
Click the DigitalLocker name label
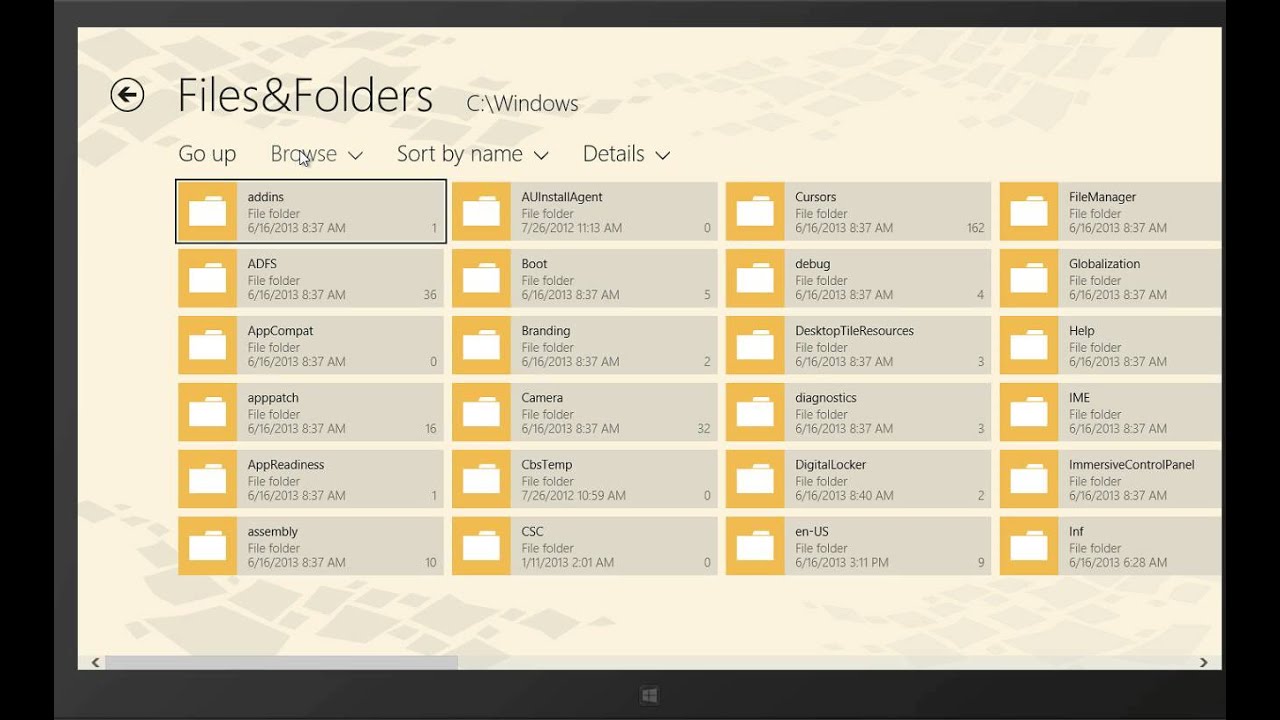click(831, 465)
